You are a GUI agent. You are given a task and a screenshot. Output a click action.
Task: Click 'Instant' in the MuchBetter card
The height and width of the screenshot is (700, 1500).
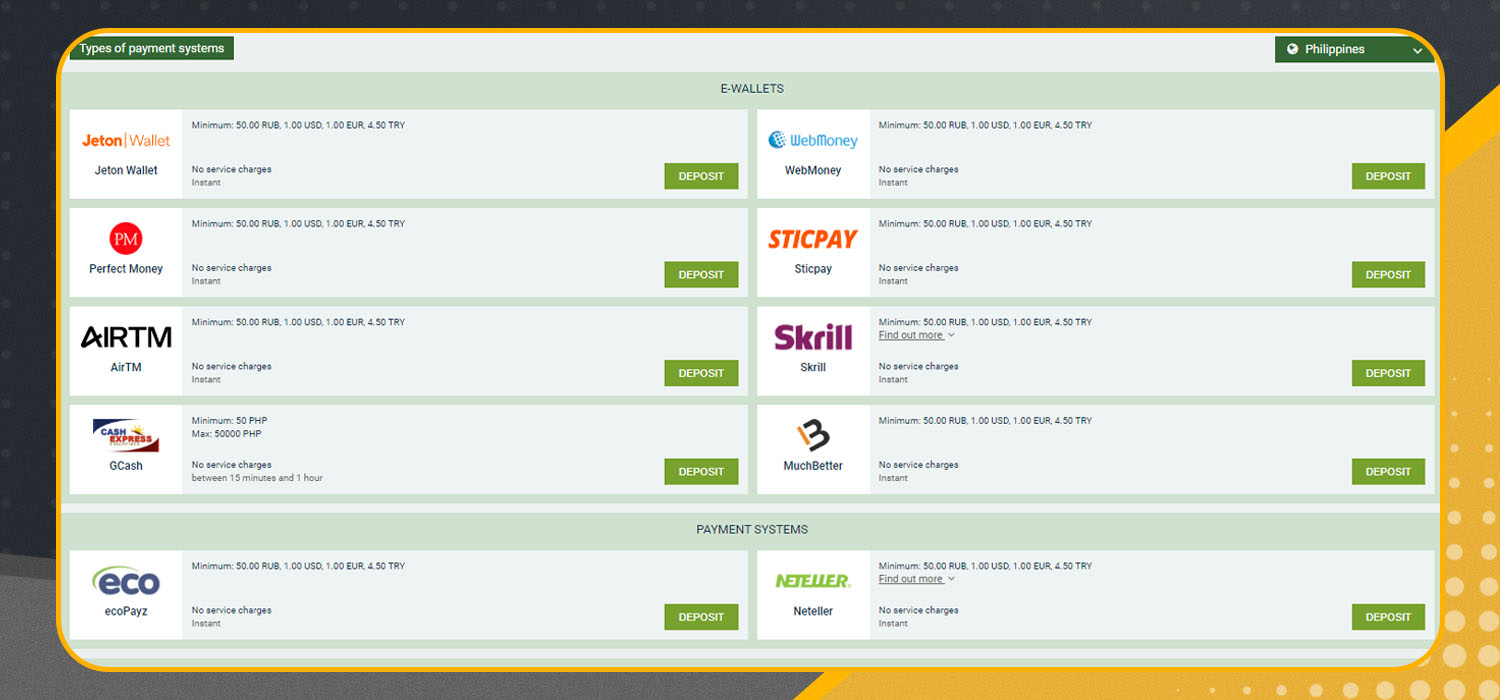coord(893,478)
